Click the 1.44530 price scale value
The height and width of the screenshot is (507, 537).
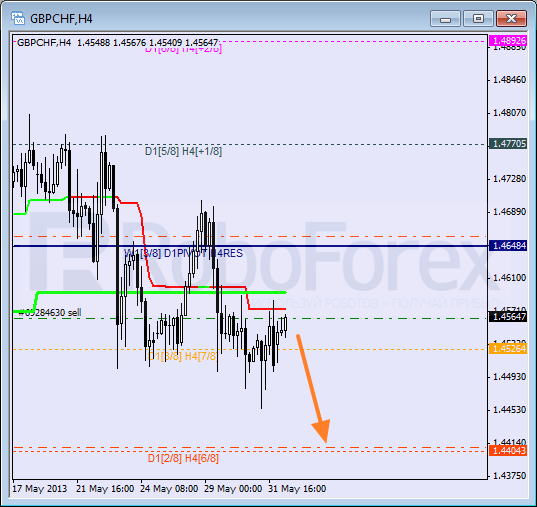[509, 410]
